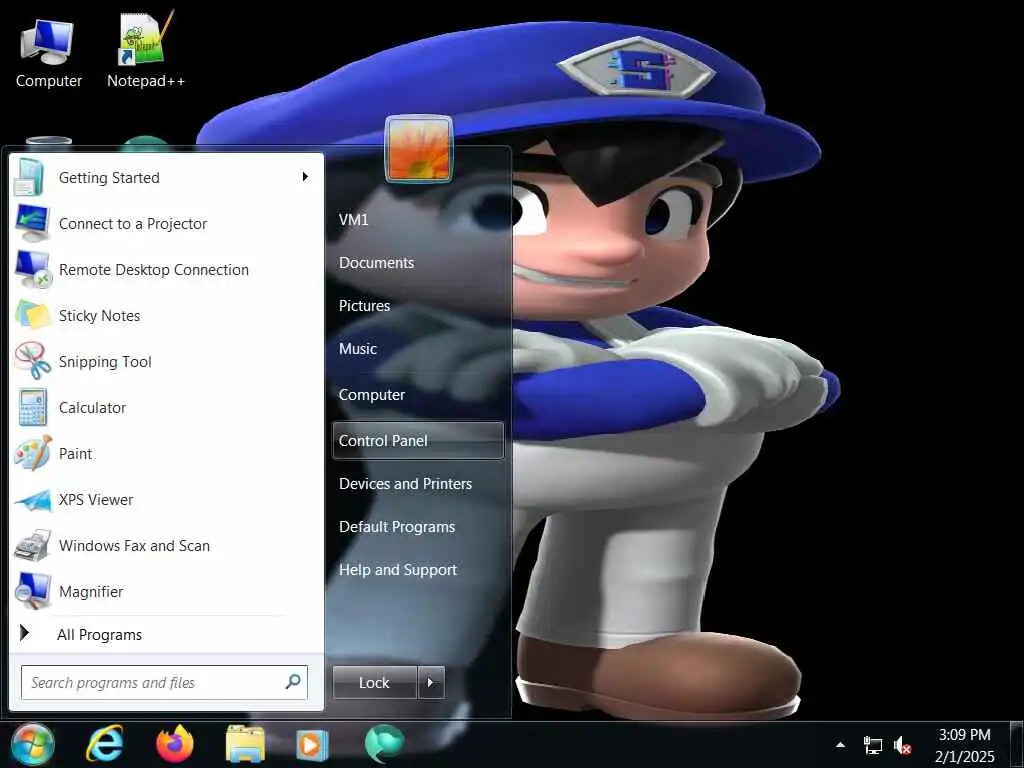Launch Firefox from the taskbar
Viewport: 1024px width, 768px height.
175,744
